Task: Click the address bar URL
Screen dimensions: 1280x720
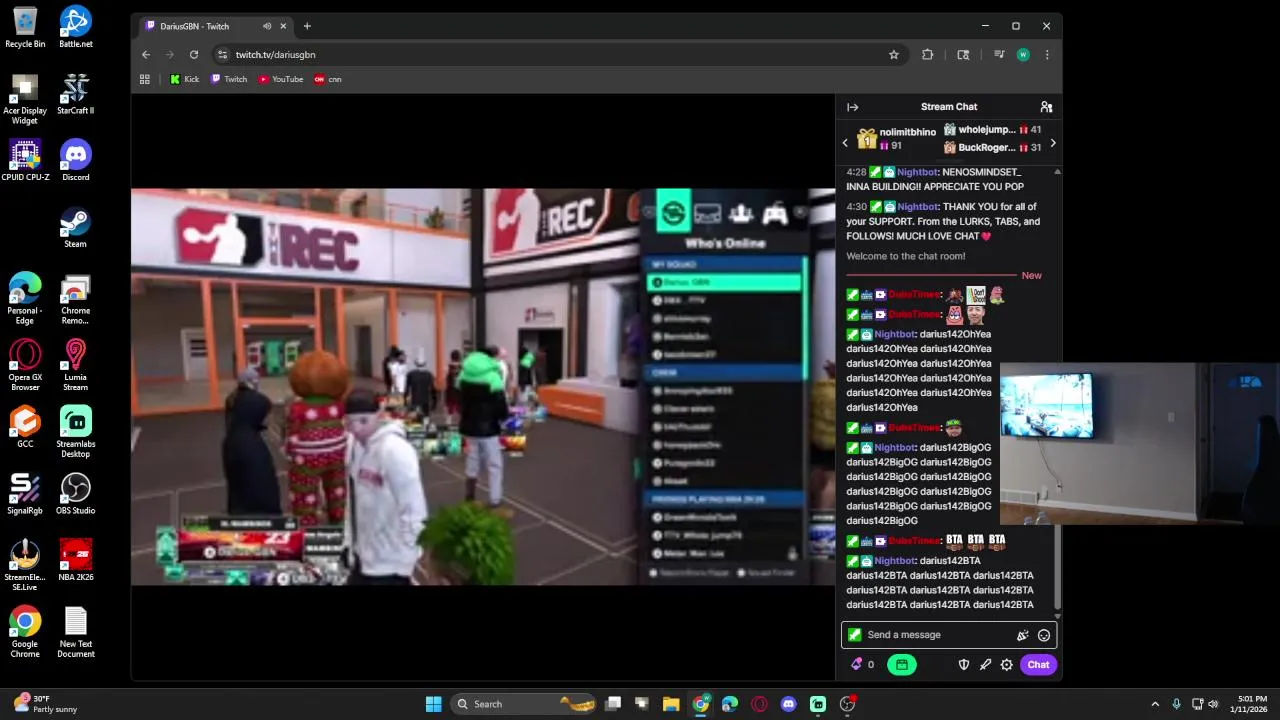Action: click(x=276, y=55)
